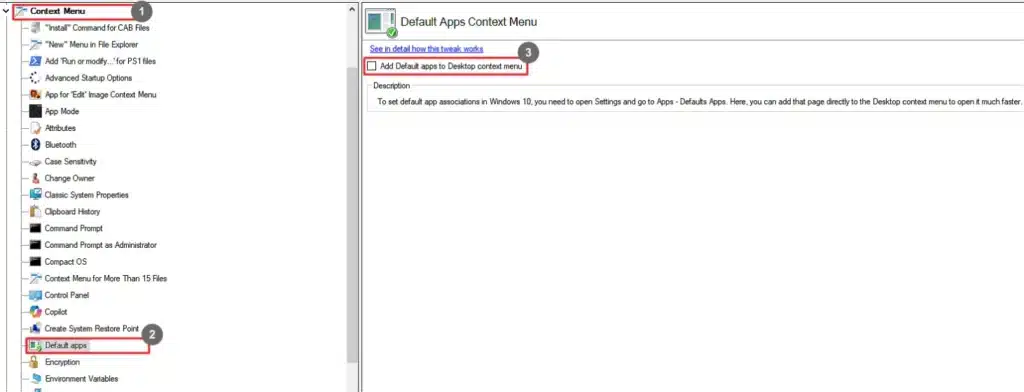
Task: Click the App for "Edit" Image Context Menu icon
Action: click(x=35, y=95)
